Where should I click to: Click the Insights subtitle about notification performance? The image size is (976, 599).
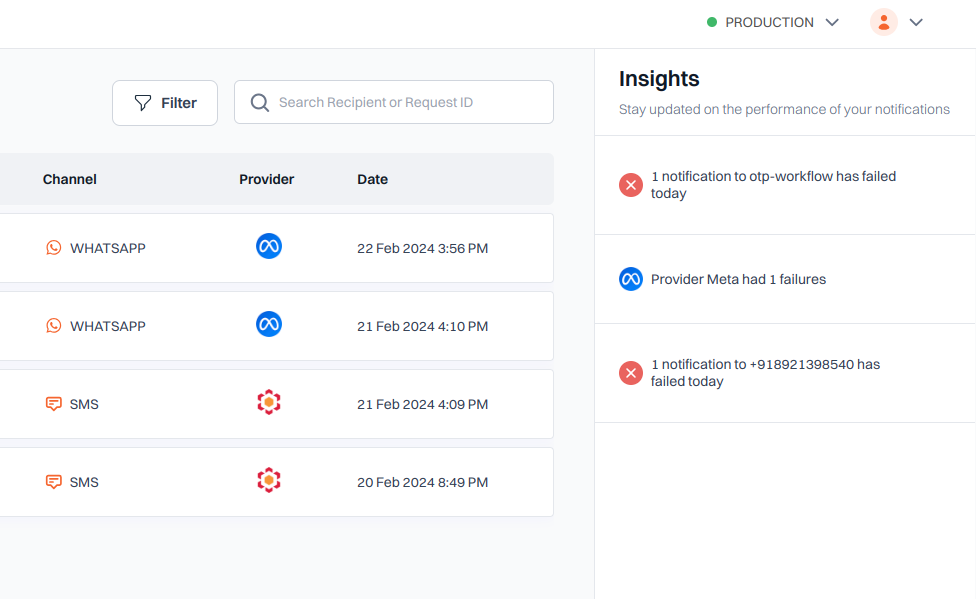pos(784,110)
